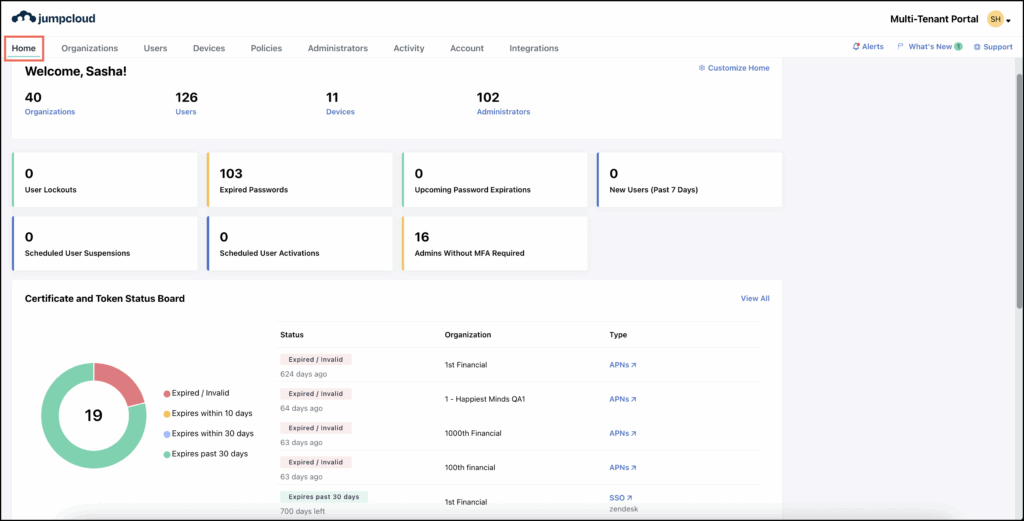
Task: Open the Admins Without MFA Required card
Action: [494, 244]
